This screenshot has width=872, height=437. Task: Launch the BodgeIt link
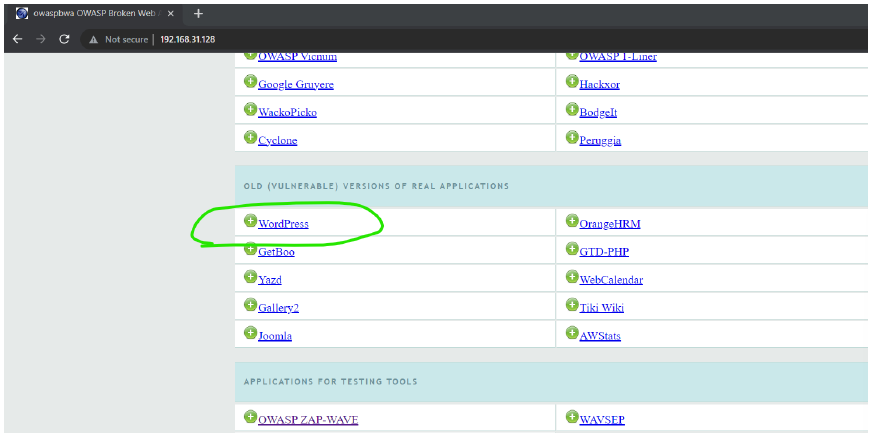[598, 112]
